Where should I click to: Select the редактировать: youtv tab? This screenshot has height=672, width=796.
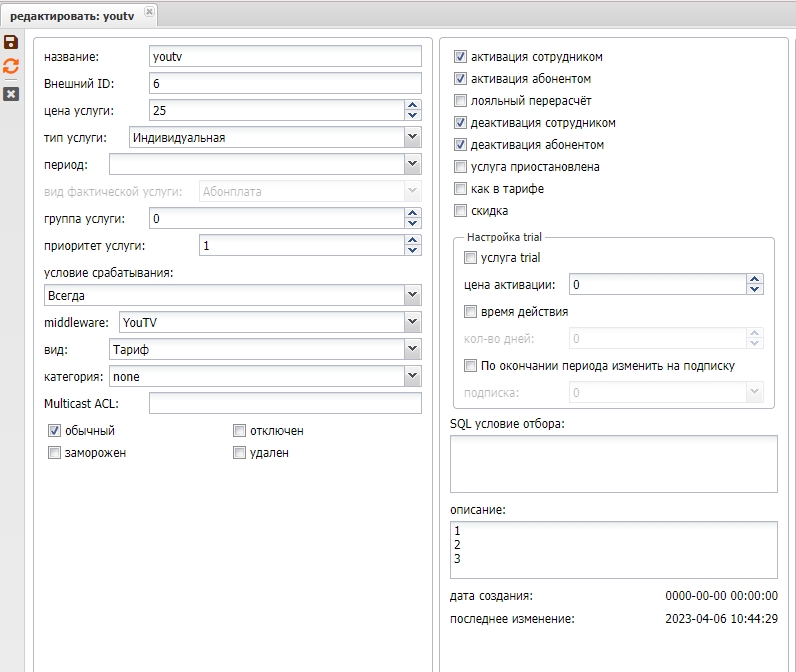coord(72,13)
